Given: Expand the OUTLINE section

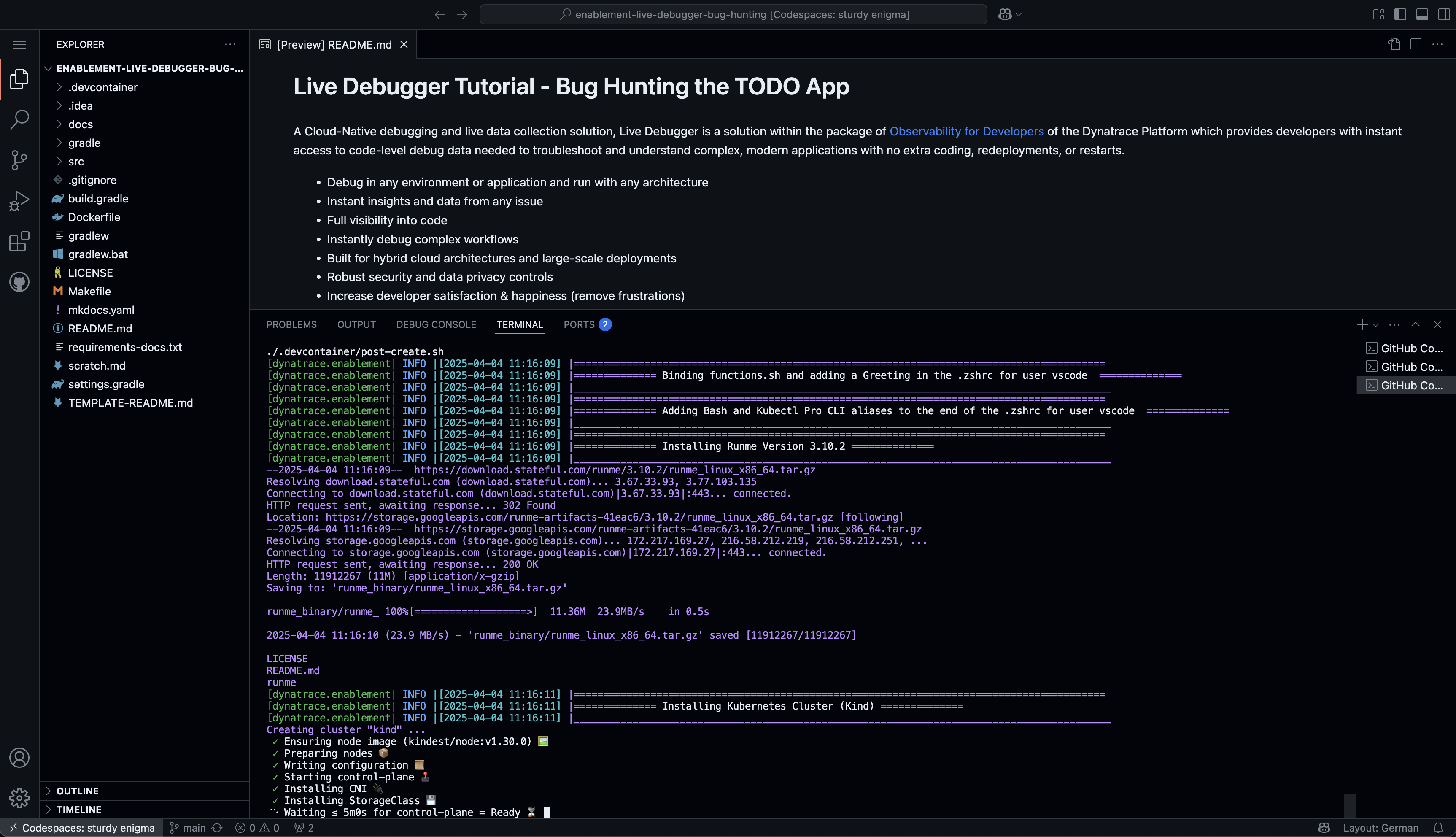Looking at the screenshot, I should click(78, 791).
